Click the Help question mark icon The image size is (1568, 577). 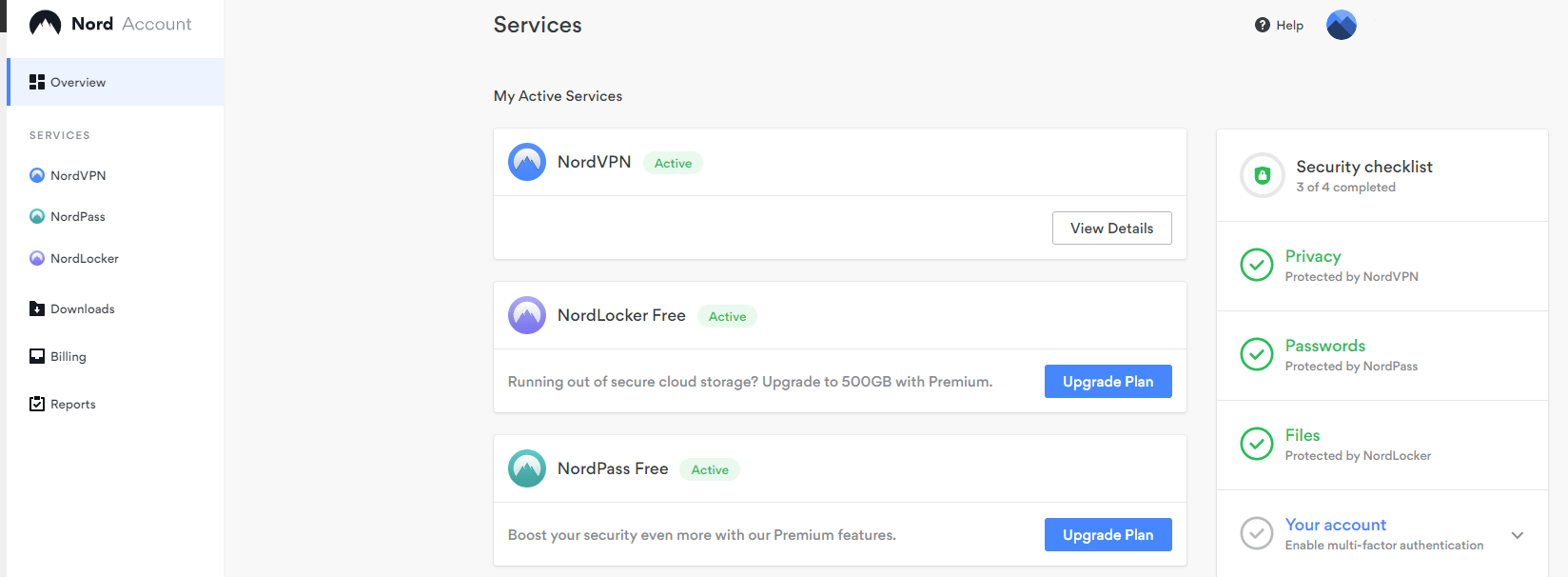pyautogui.click(x=1263, y=25)
